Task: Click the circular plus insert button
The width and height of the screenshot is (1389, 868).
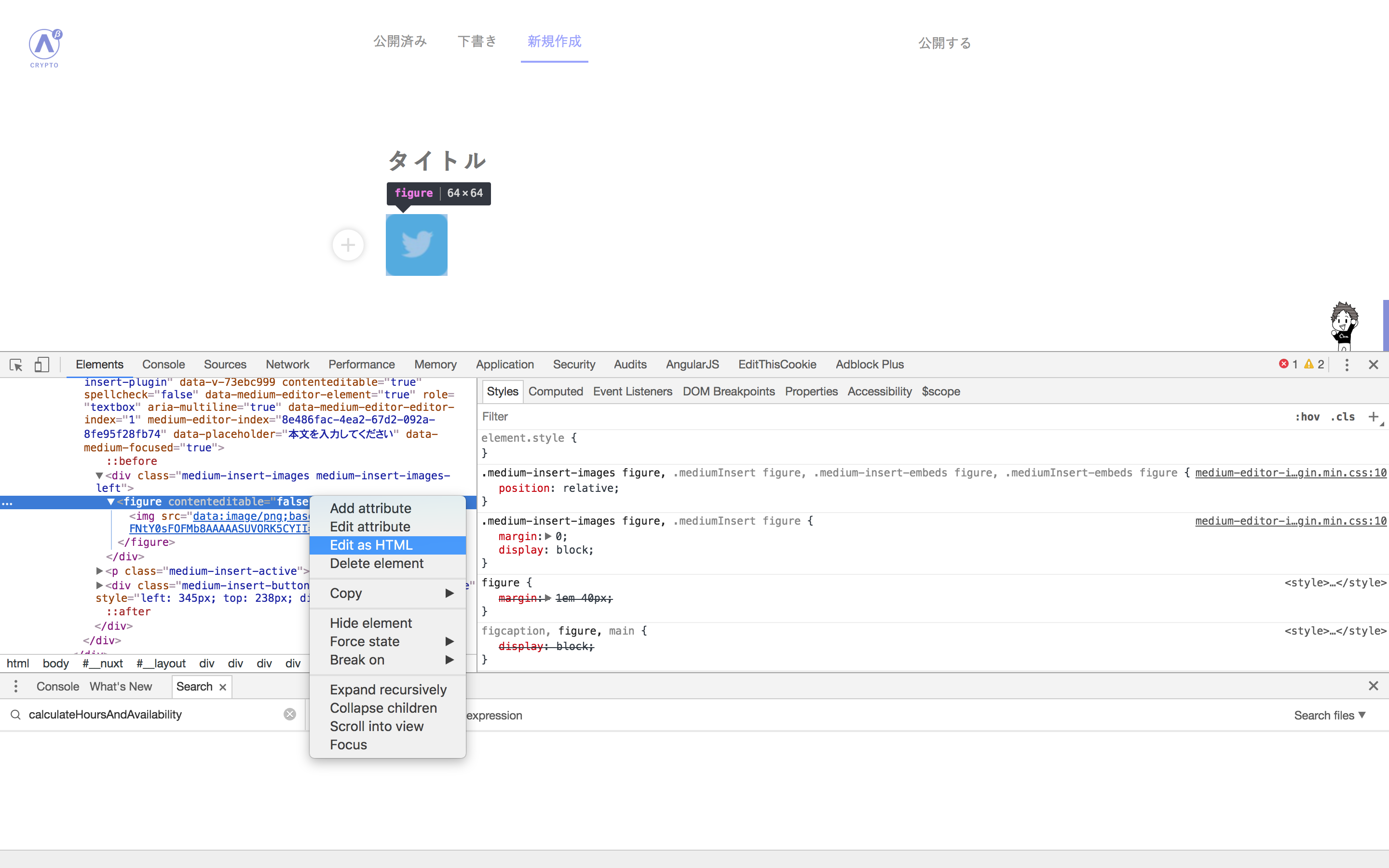Action: click(x=348, y=245)
